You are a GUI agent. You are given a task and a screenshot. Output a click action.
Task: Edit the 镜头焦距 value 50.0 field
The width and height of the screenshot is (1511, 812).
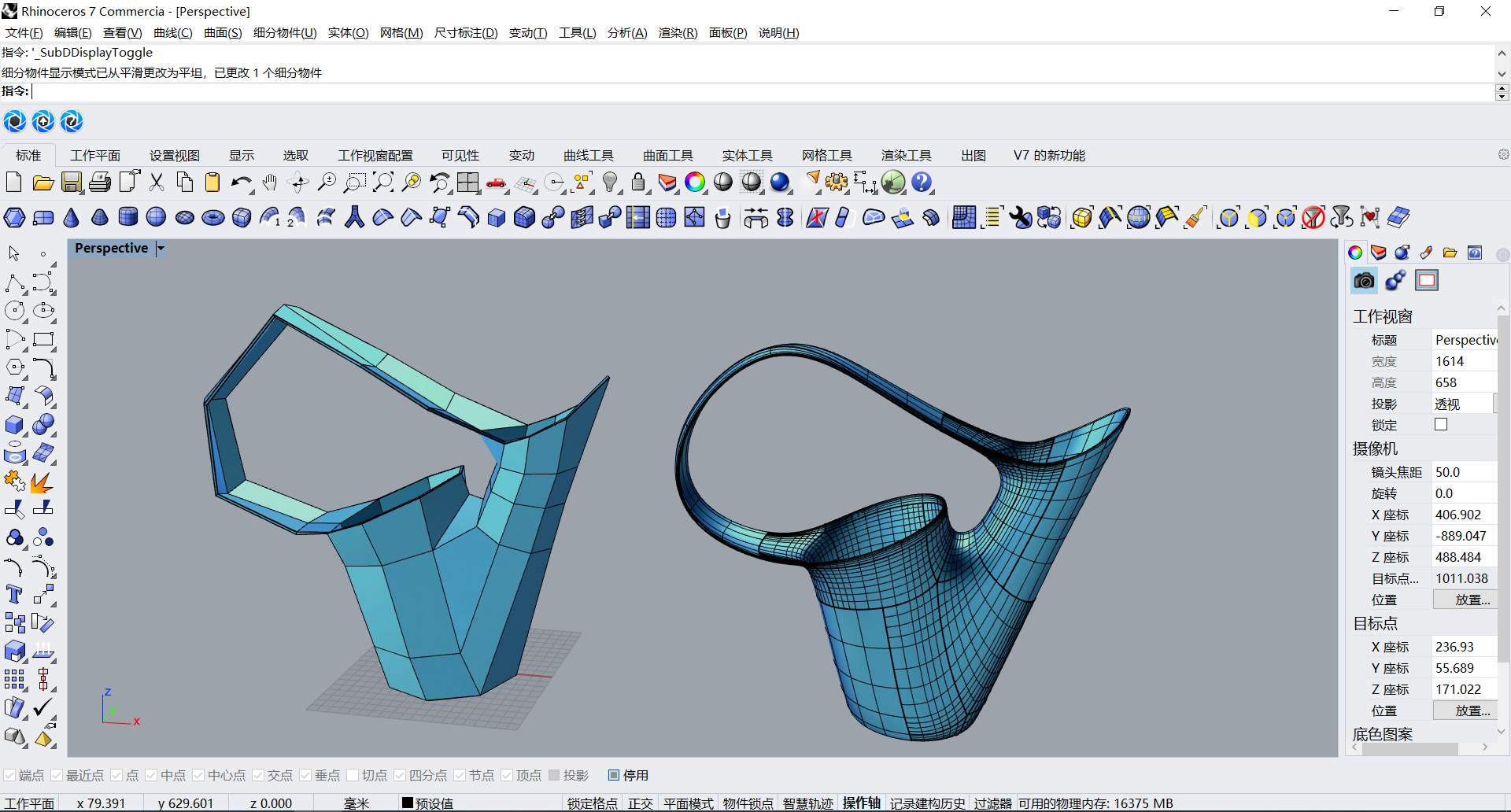click(x=1464, y=472)
